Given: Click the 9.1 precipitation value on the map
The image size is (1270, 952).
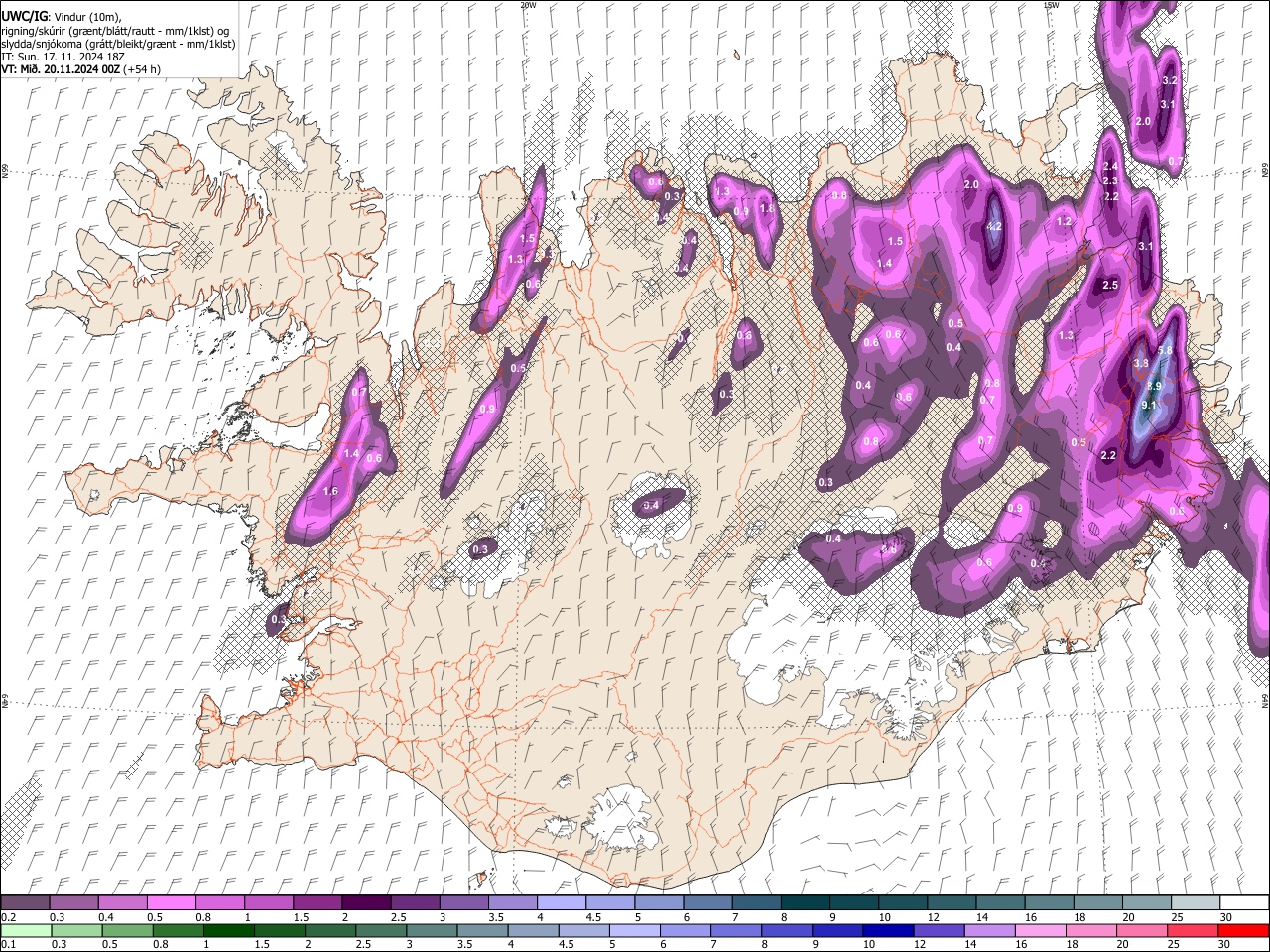Looking at the screenshot, I should (x=1149, y=405).
